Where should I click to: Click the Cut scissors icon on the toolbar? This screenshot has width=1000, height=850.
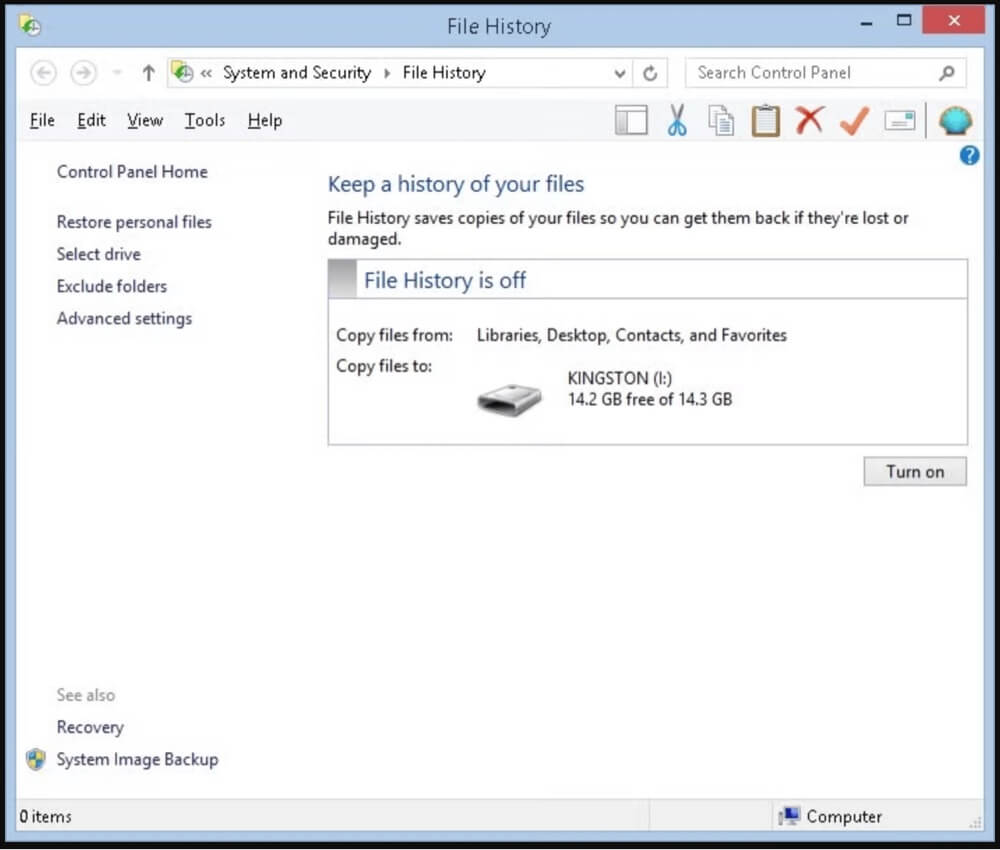[x=677, y=120]
